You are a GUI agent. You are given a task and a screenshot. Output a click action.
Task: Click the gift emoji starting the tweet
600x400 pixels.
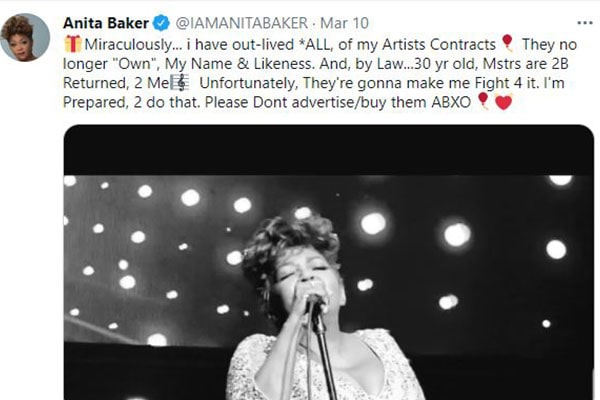point(72,43)
